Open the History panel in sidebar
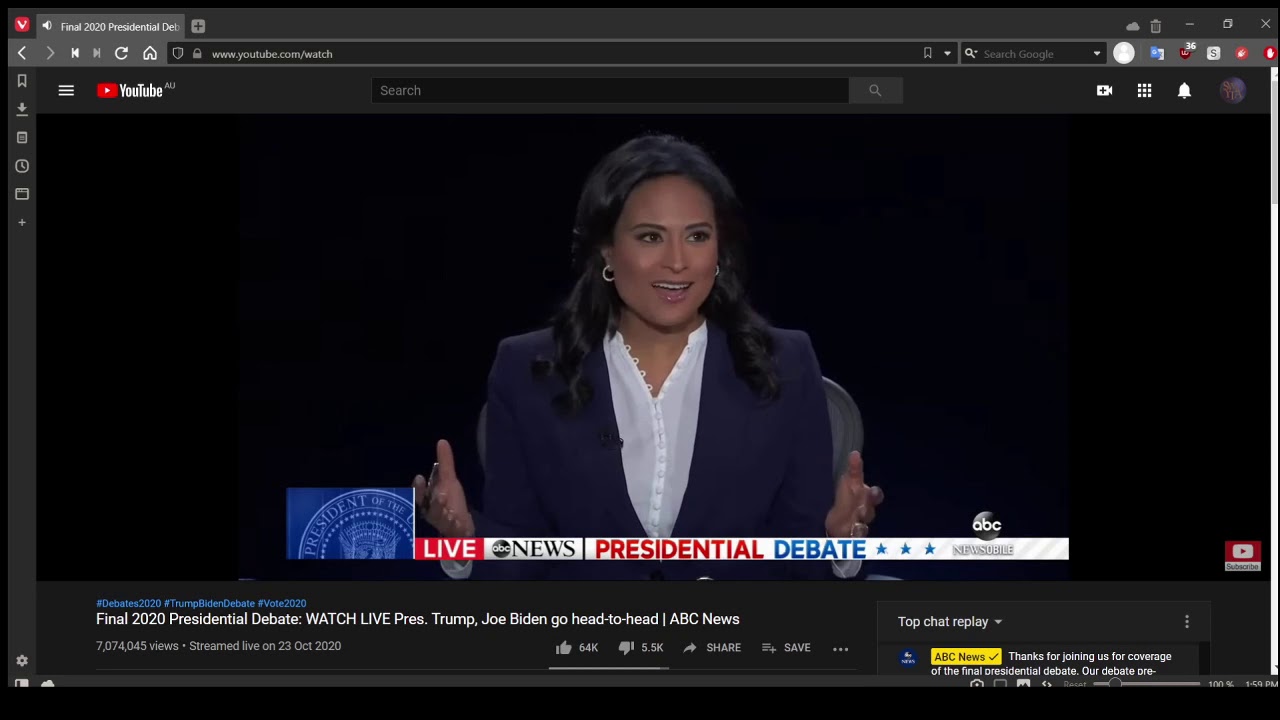This screenshot has width=1280, height=720. 22,166
